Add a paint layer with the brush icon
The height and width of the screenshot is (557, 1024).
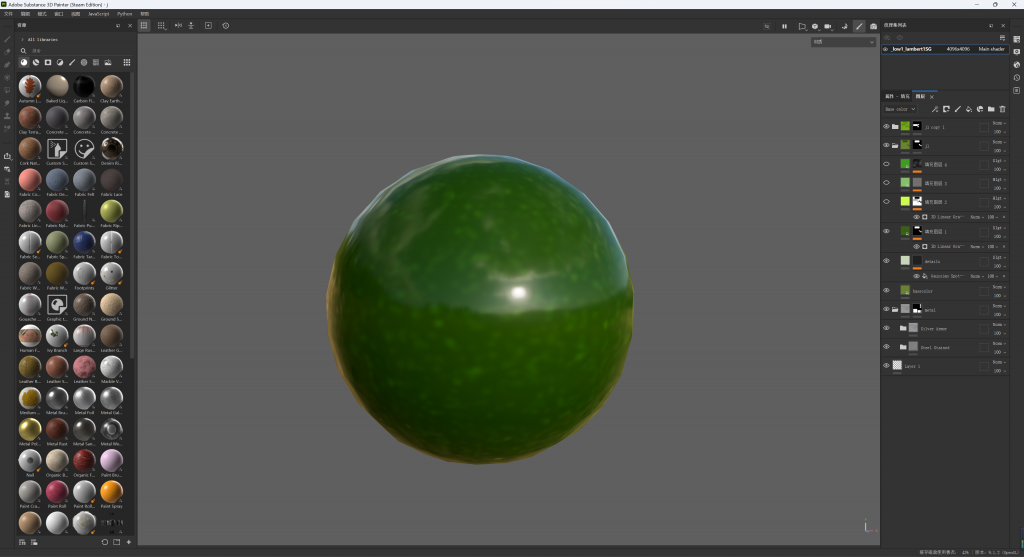point(957,109)
